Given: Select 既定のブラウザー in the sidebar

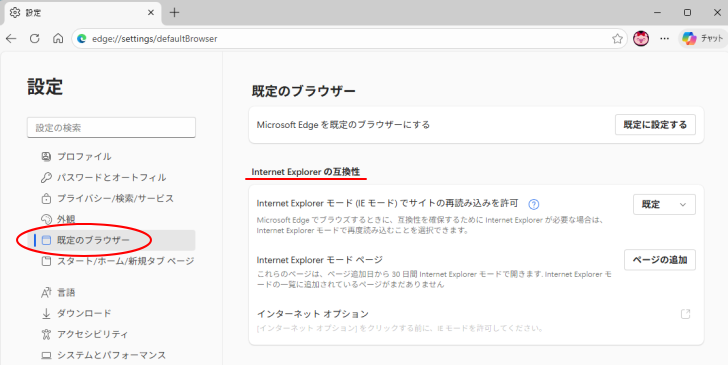Looking at the screenshot, I should click(x=111, y=240).
